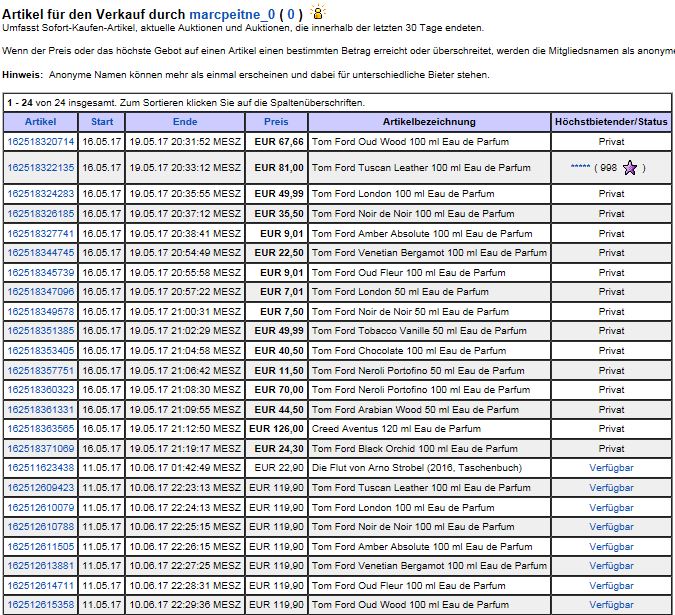The height and width of the screenshot is (615, 675).
Task: Open item 162518363565
Action: pos(41,429)
